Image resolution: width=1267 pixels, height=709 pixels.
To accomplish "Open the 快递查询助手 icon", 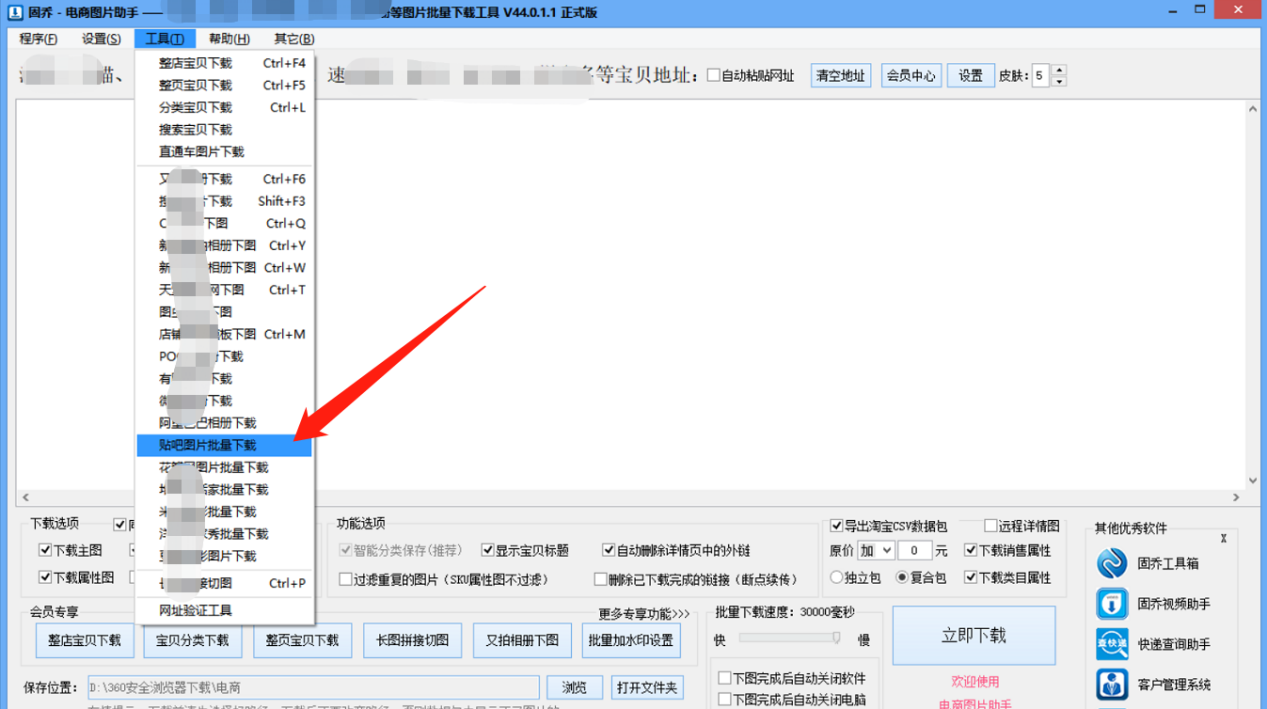I will (x=1112, y=644).
